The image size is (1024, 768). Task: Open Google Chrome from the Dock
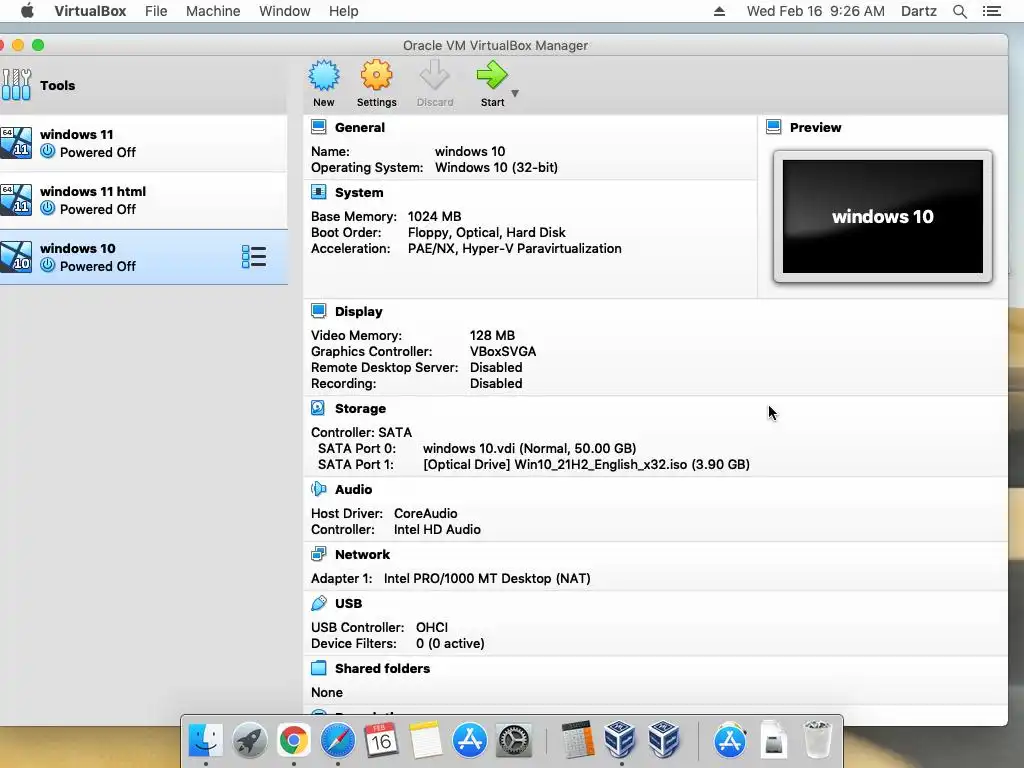[293, 740]
